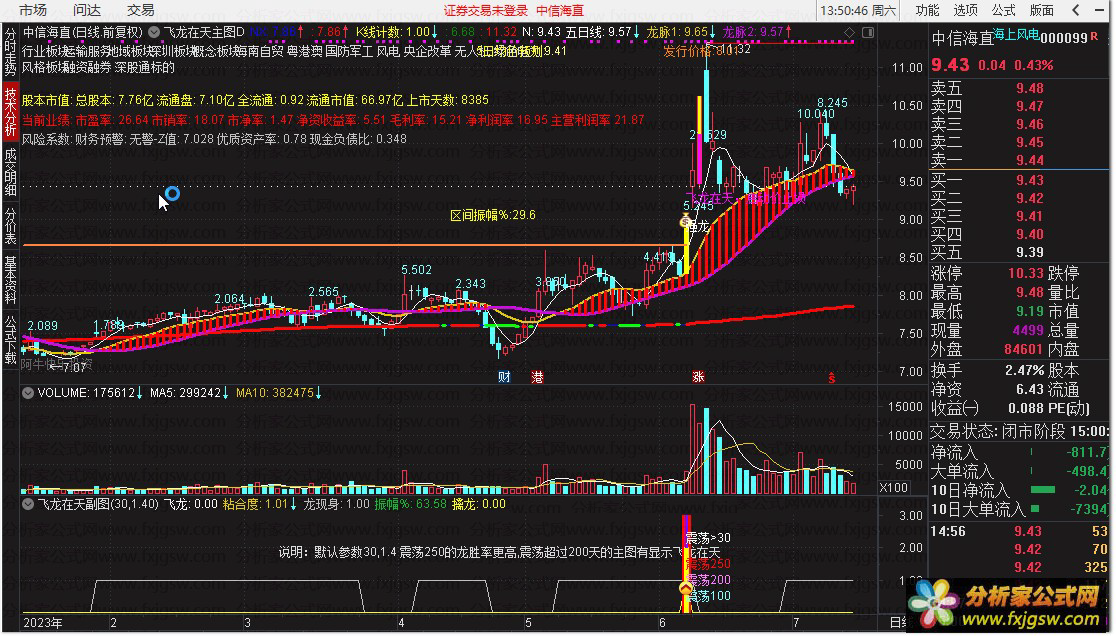Click 2023年 on the time axis
This screenshot has height=636, width=1116.
pos(43,622)
